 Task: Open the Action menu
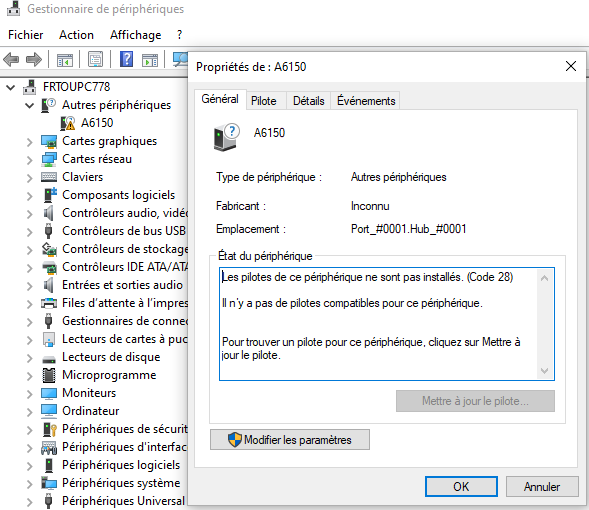tap(76, 35)
